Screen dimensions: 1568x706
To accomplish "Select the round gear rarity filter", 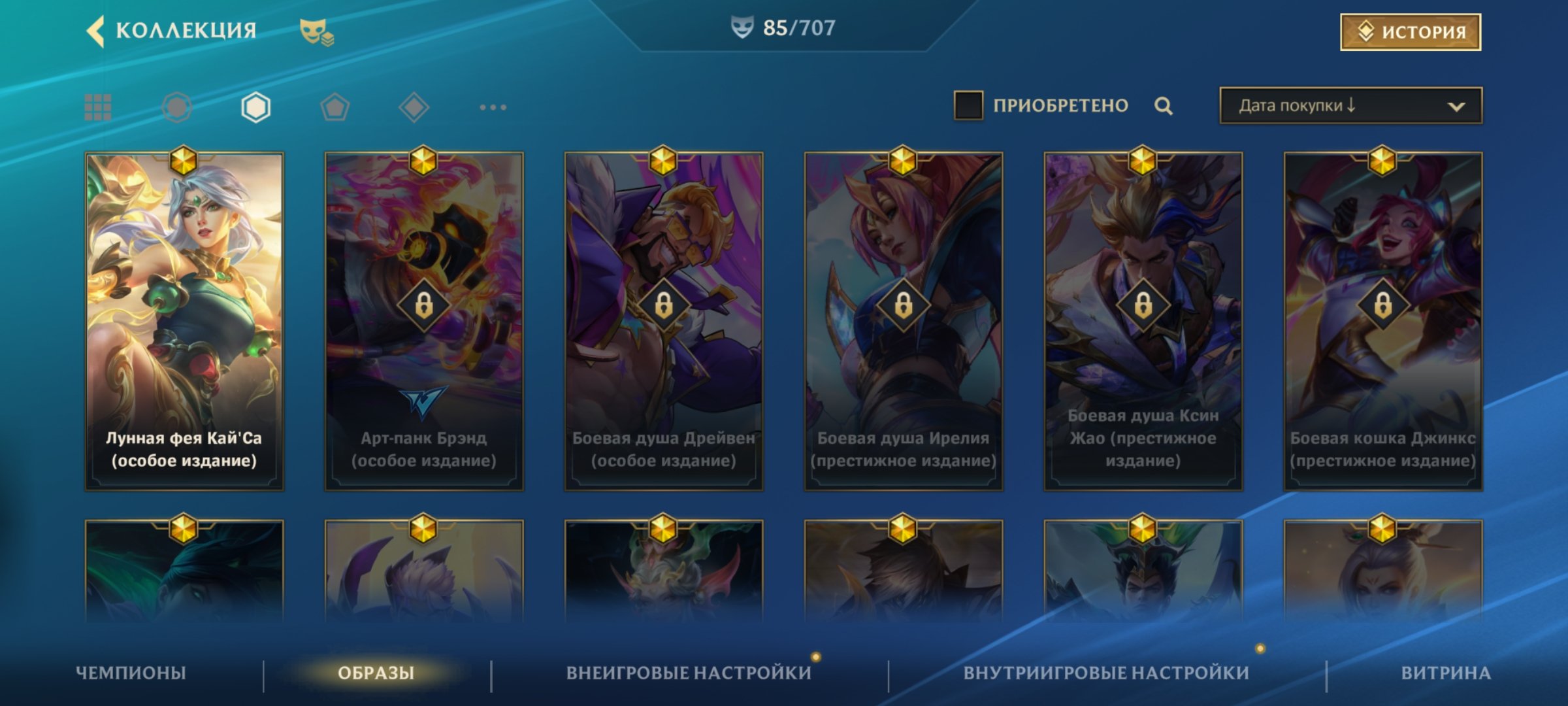I will pos(176,107).
